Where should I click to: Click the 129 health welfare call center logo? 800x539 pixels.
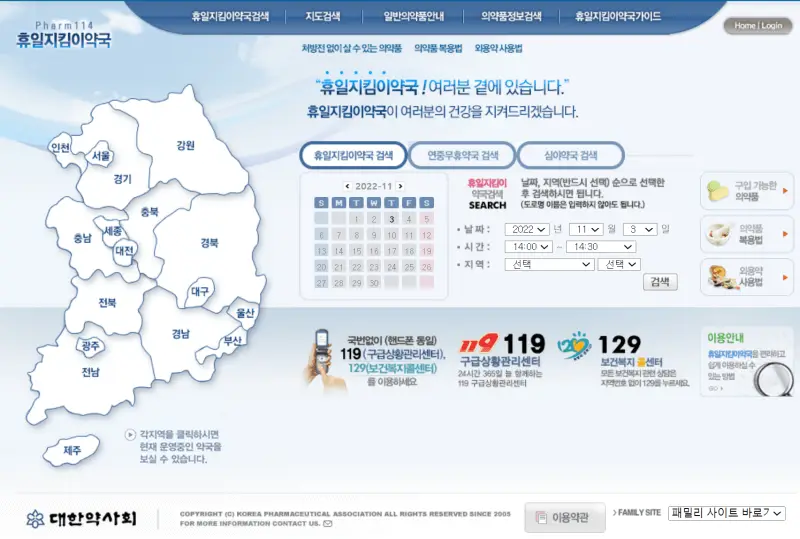click(x=574, y=345)
